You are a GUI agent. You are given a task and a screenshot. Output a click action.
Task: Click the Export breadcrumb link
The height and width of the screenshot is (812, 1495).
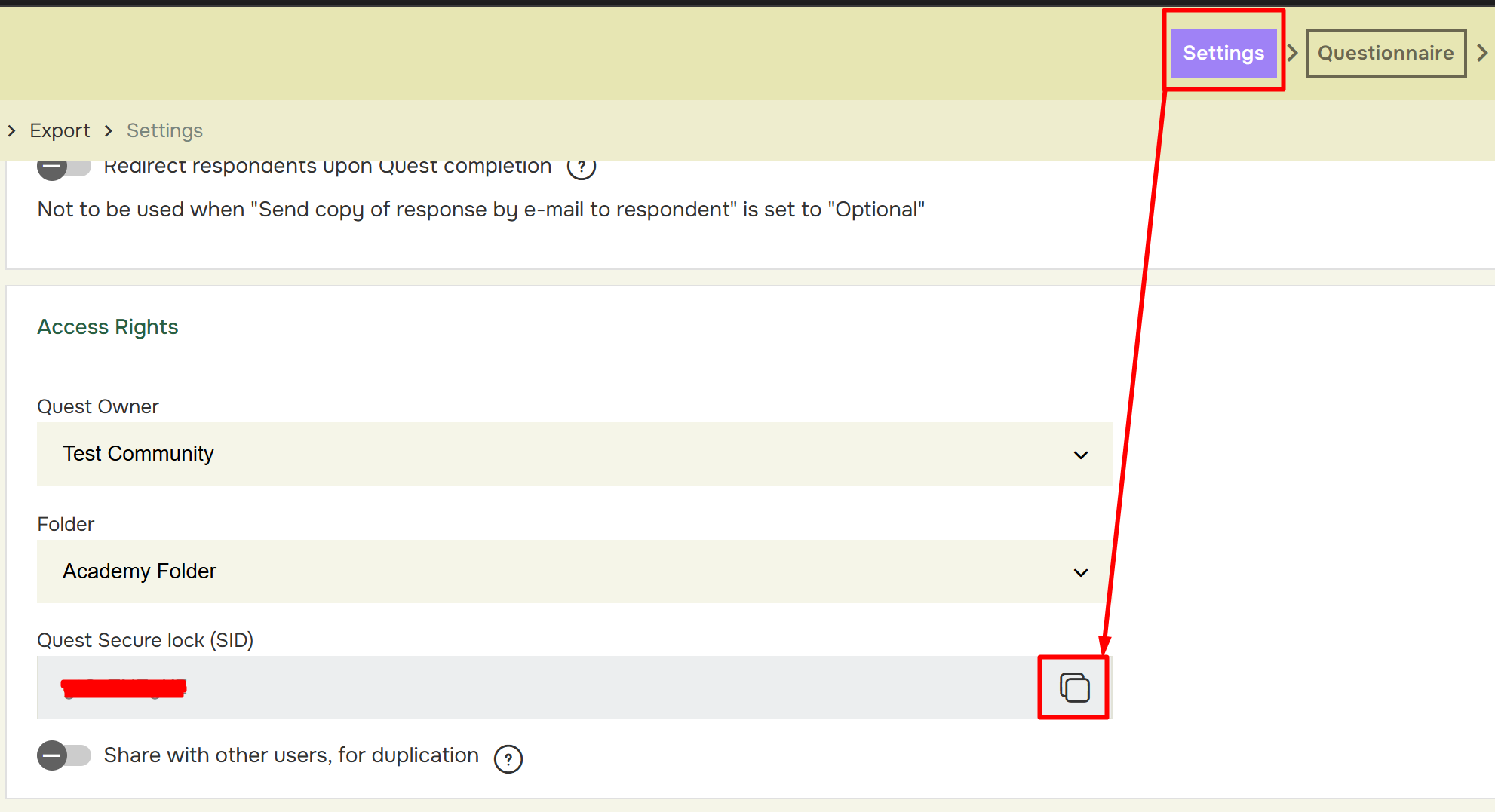(x=60, y=131)
